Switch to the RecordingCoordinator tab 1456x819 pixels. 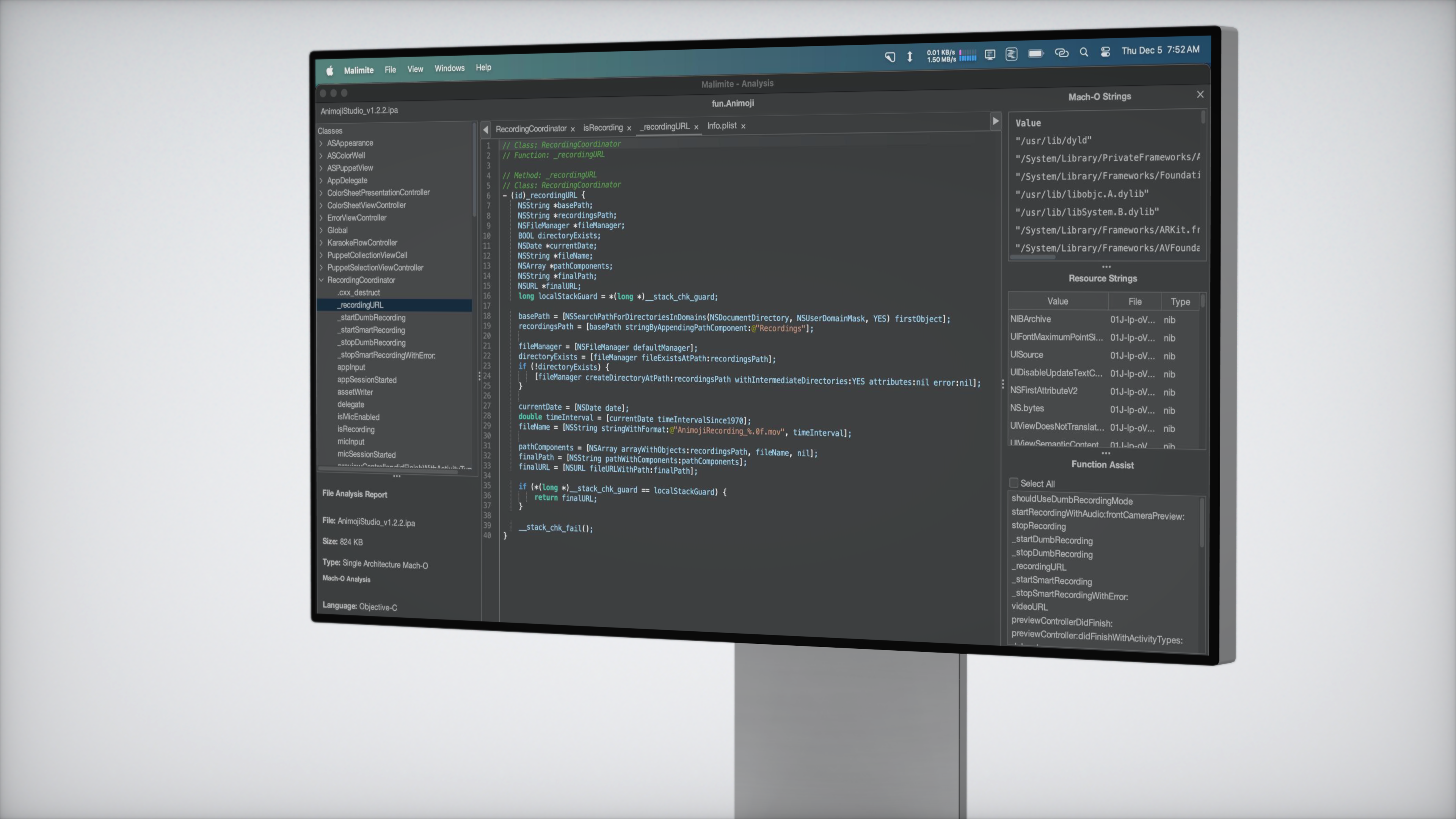(531, 129)
